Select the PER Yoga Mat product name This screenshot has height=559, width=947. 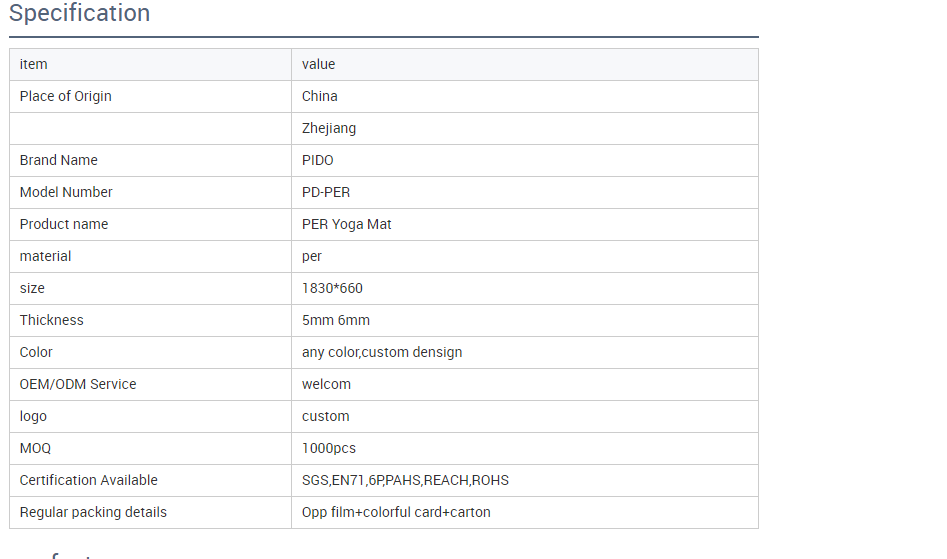[x=347, y=224]
